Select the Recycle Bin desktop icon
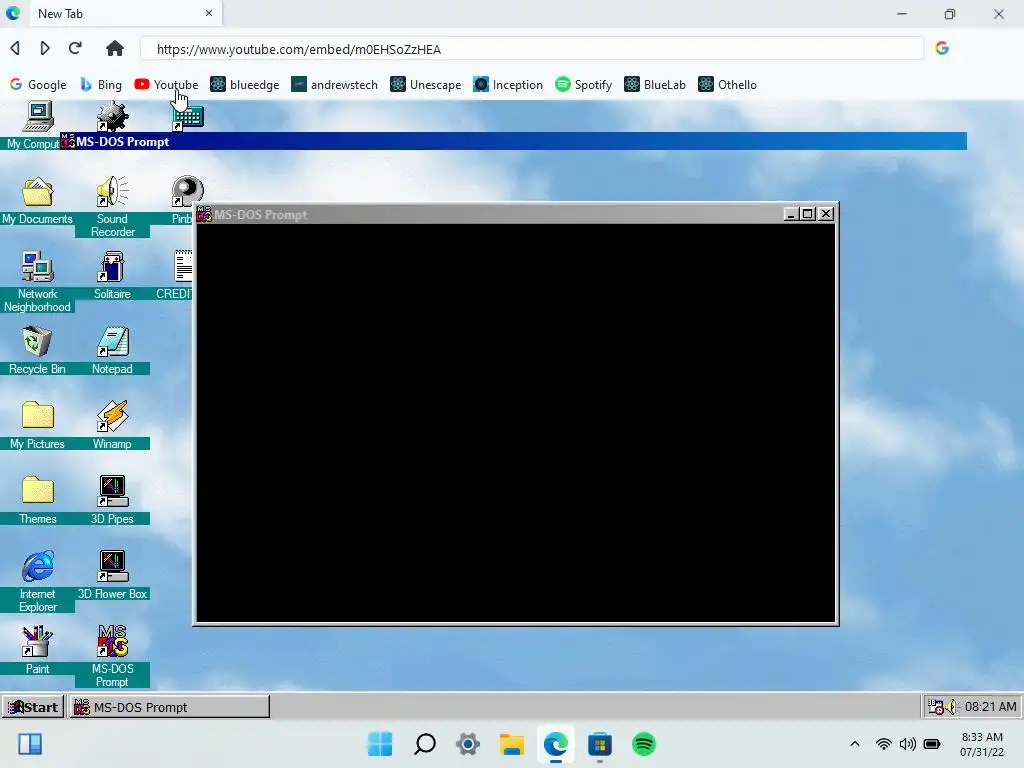The height and width of the screenshot is (768, 1024). tap(37, 351)
